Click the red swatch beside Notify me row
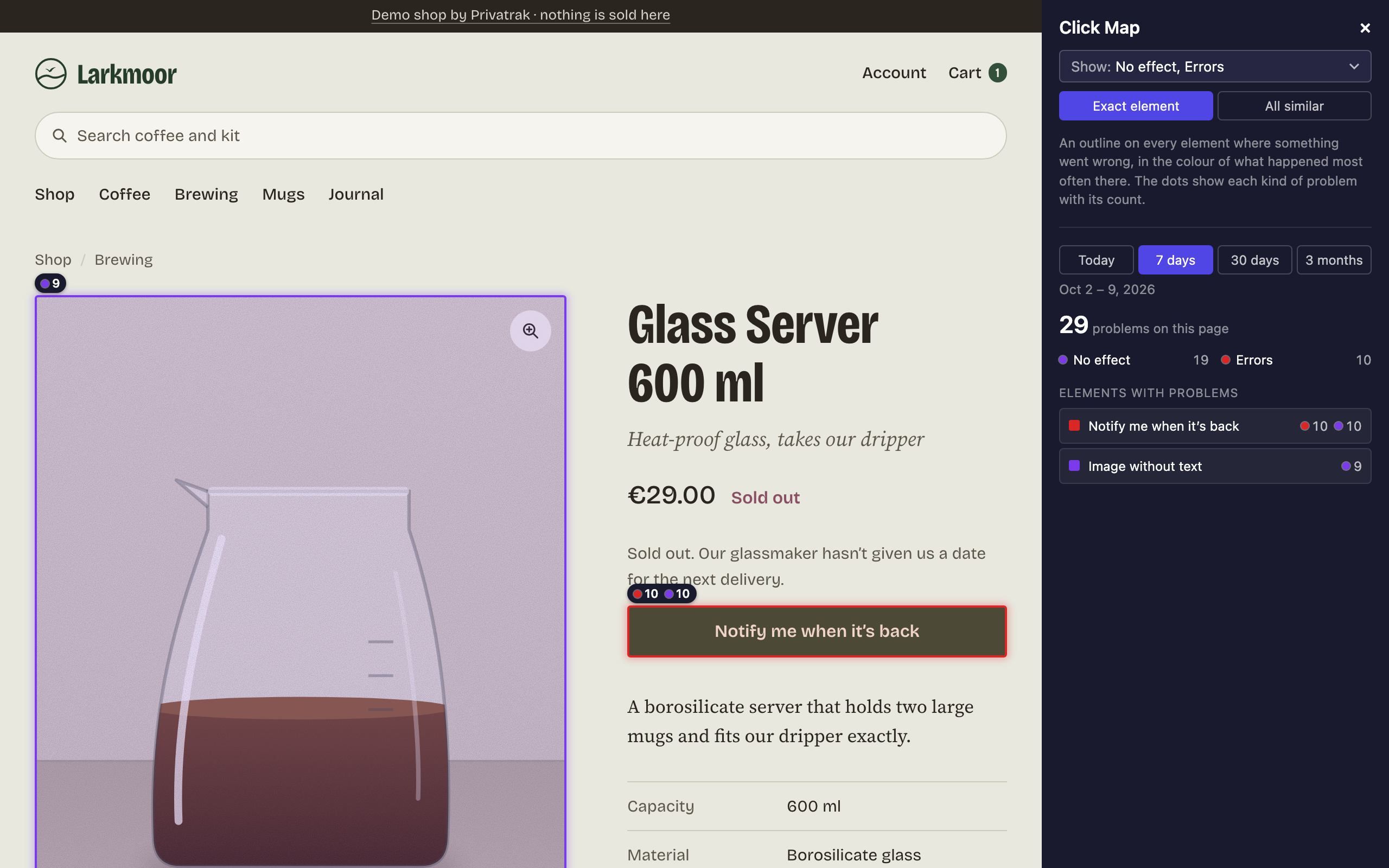This screenshot has width=1389, height=868. [x=1074, y=425]
